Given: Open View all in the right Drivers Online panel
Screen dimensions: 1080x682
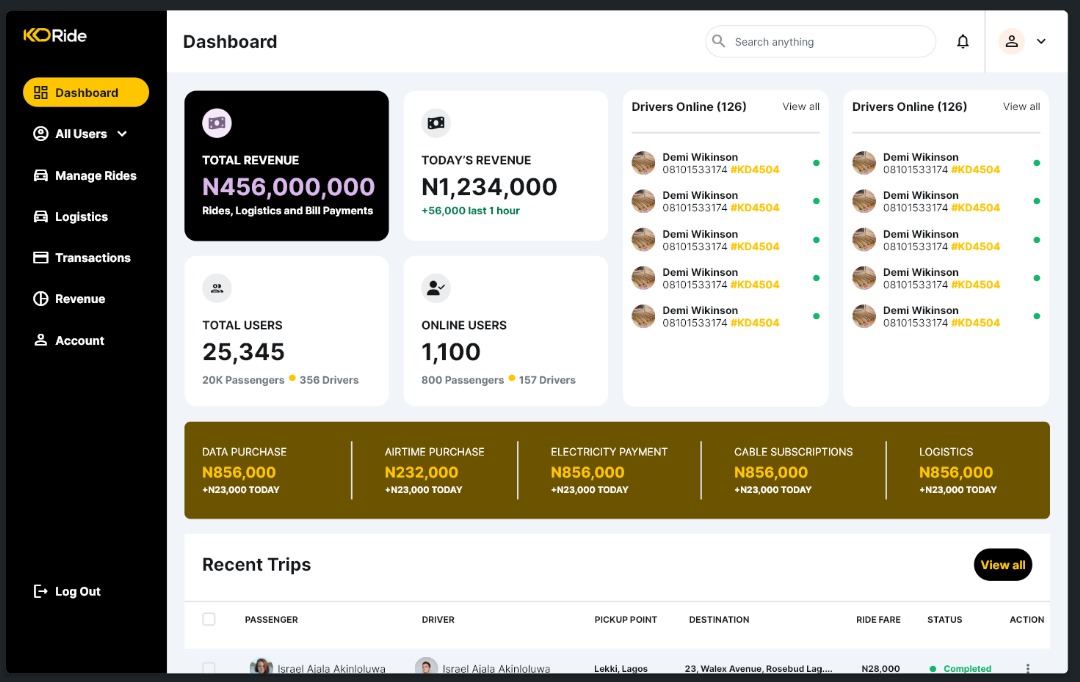Looking at the screenshot, I should 1020,106.
